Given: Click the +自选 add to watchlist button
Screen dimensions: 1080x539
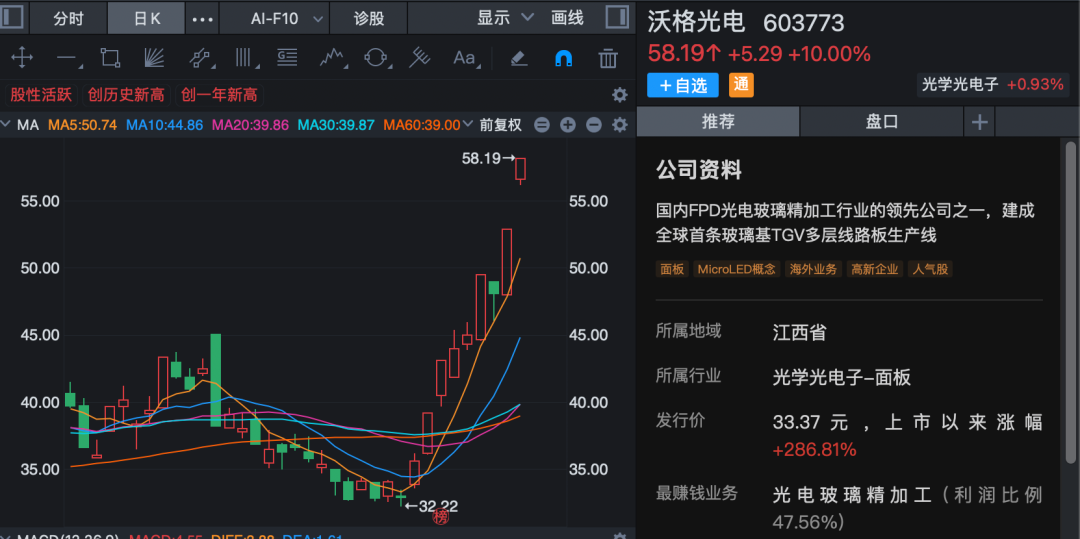Looking at the screenshot, I should point(683,85).
